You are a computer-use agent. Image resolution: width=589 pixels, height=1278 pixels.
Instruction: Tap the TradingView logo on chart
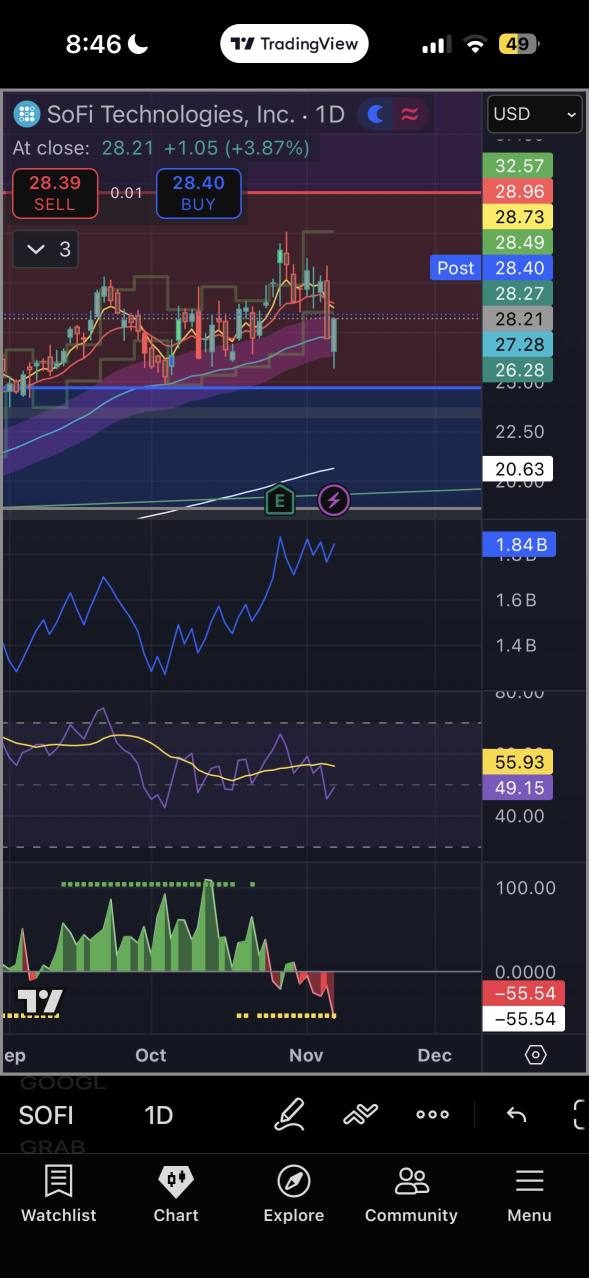coord(40,1001)
